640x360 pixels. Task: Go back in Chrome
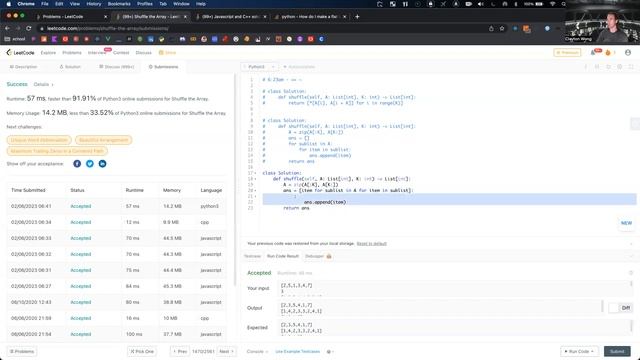point(7,28)
